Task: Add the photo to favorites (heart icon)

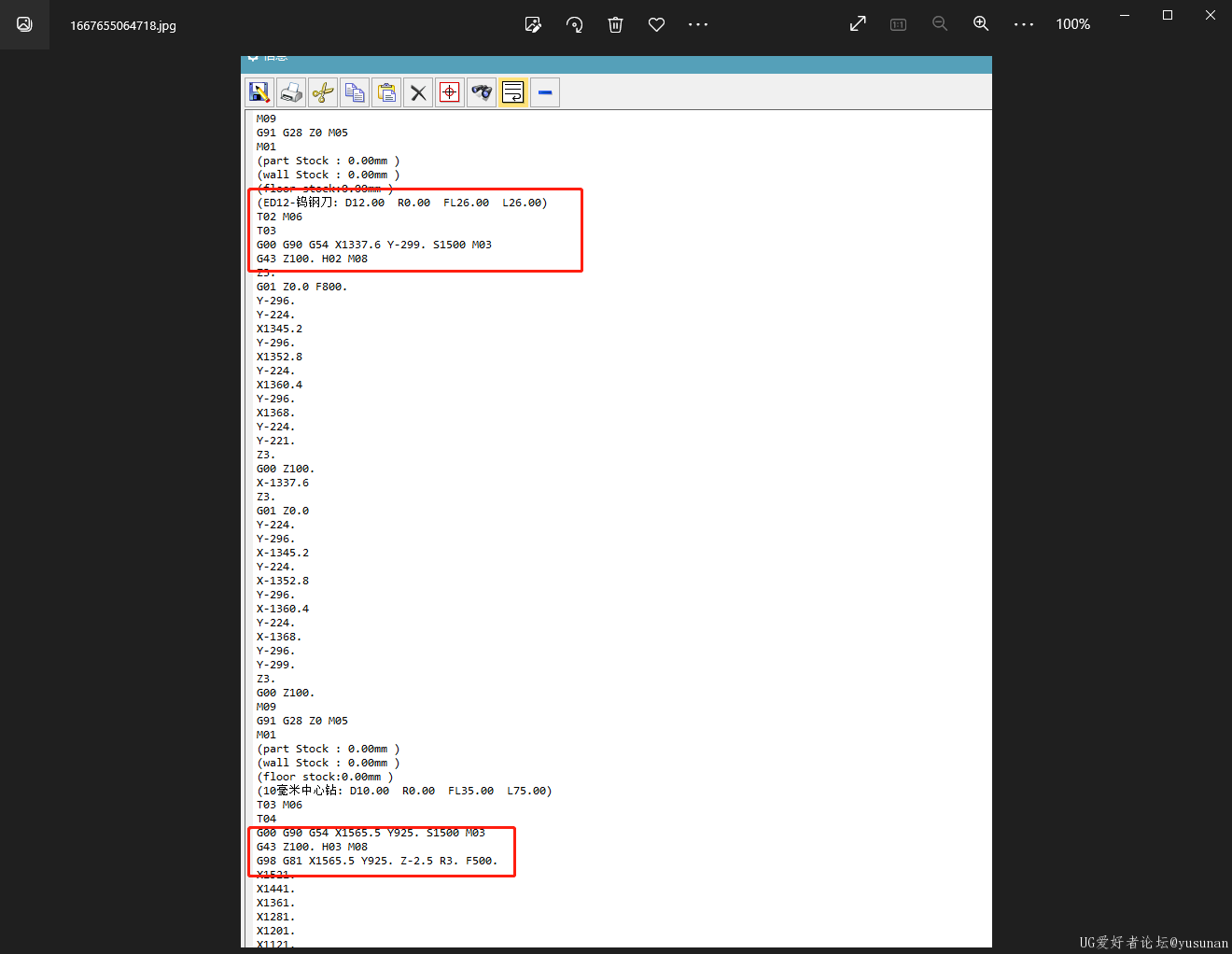Action: [x=656, y=24]
